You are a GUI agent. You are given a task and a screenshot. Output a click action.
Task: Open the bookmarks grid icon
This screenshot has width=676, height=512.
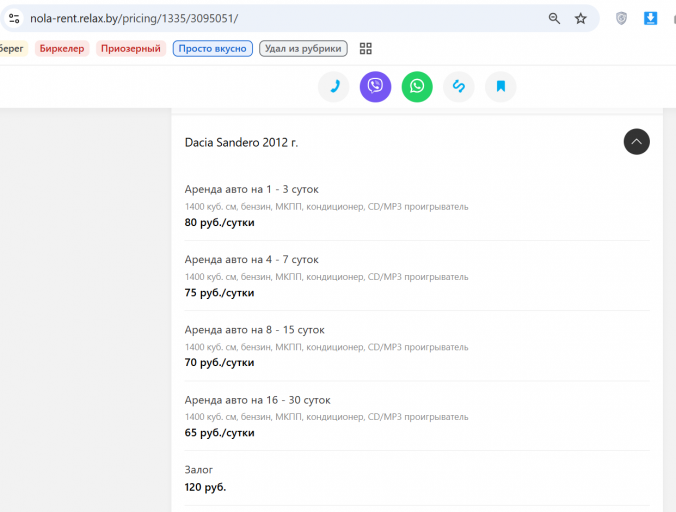point(366,49)
